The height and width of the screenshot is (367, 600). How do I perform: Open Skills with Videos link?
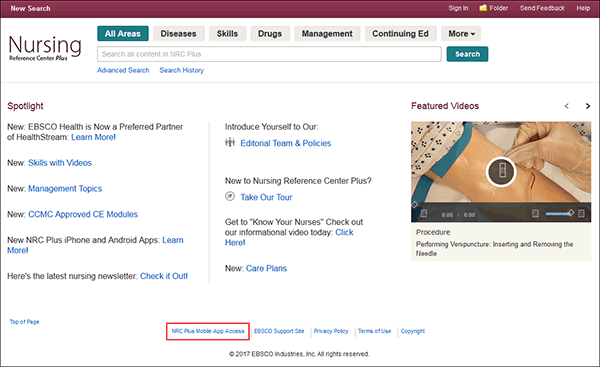(x=60, y=163)
